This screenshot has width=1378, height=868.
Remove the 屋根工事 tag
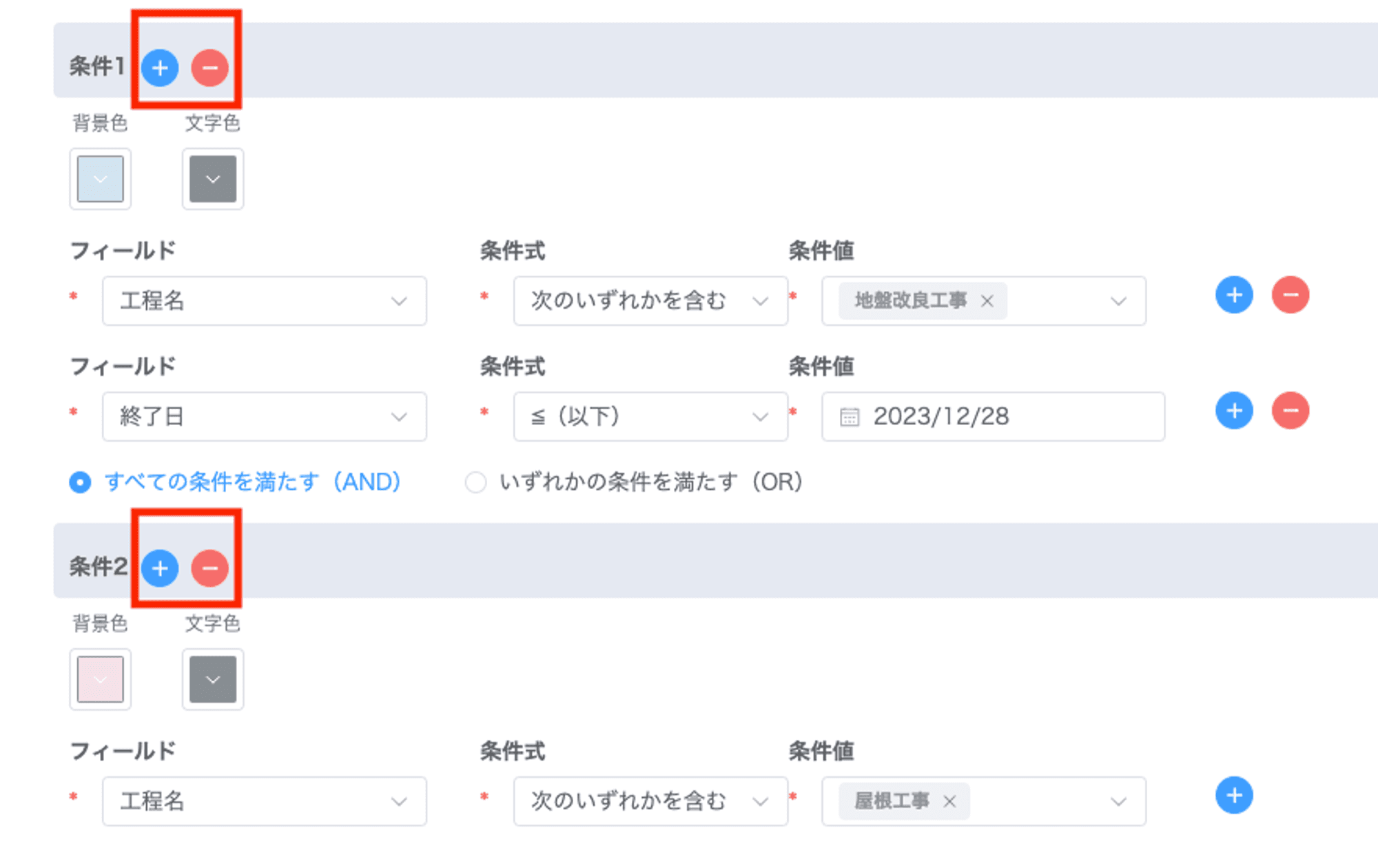coord(949,801)
